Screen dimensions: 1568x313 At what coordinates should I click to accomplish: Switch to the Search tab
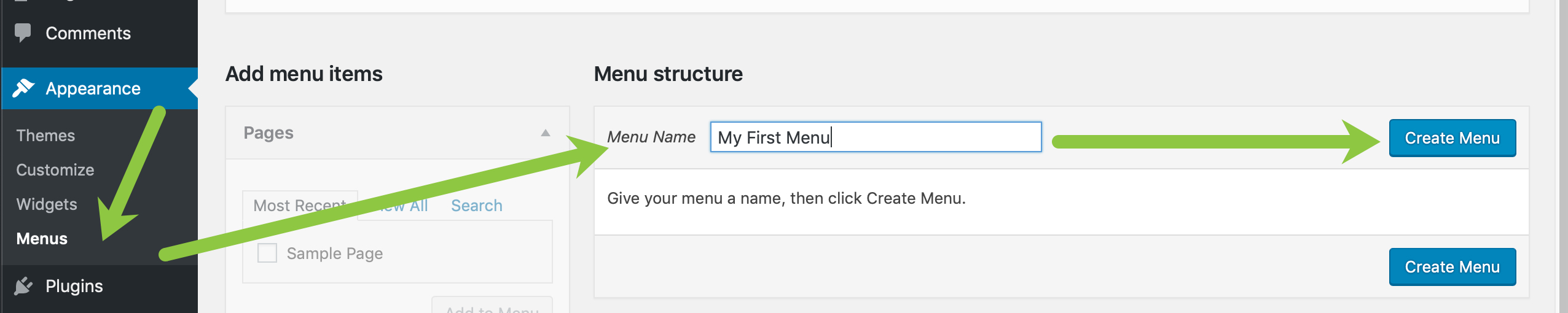tap(477, 206)
